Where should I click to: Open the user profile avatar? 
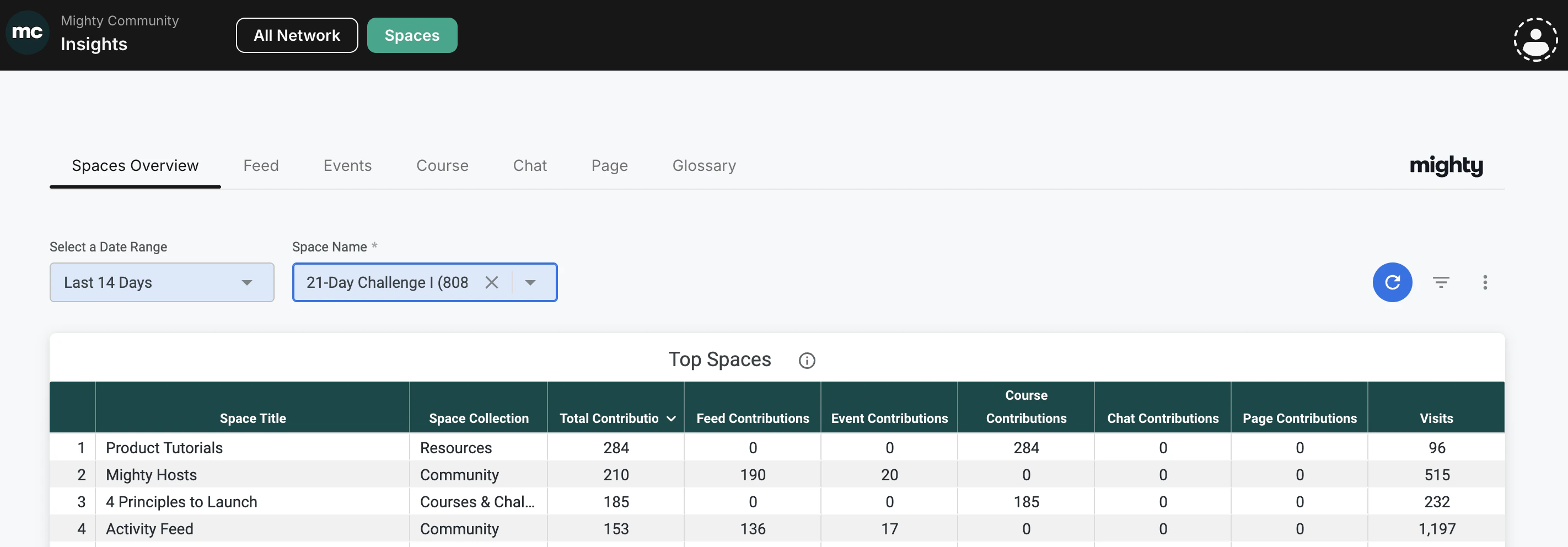[1535, 40]
